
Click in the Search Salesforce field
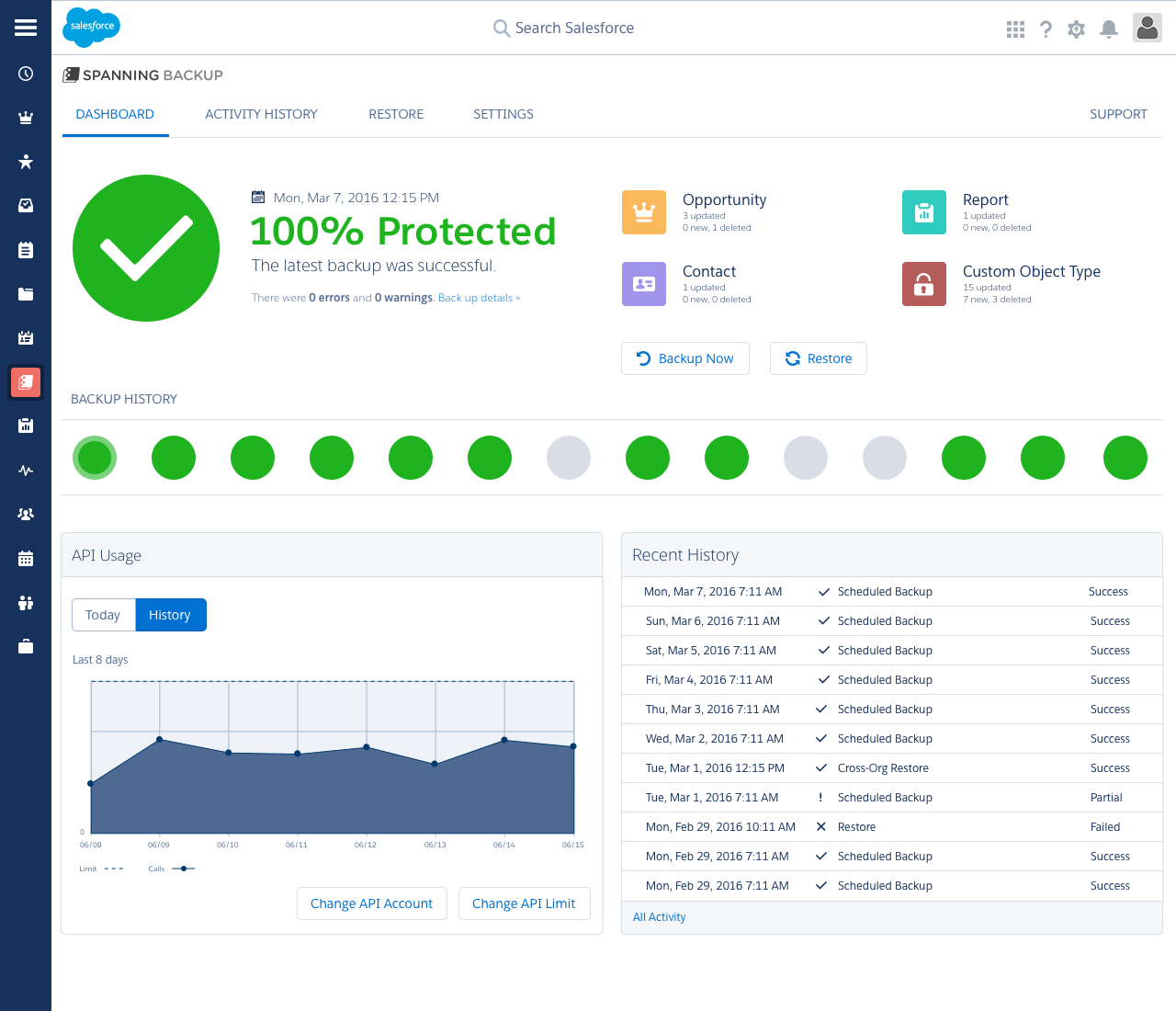point(564,28)
